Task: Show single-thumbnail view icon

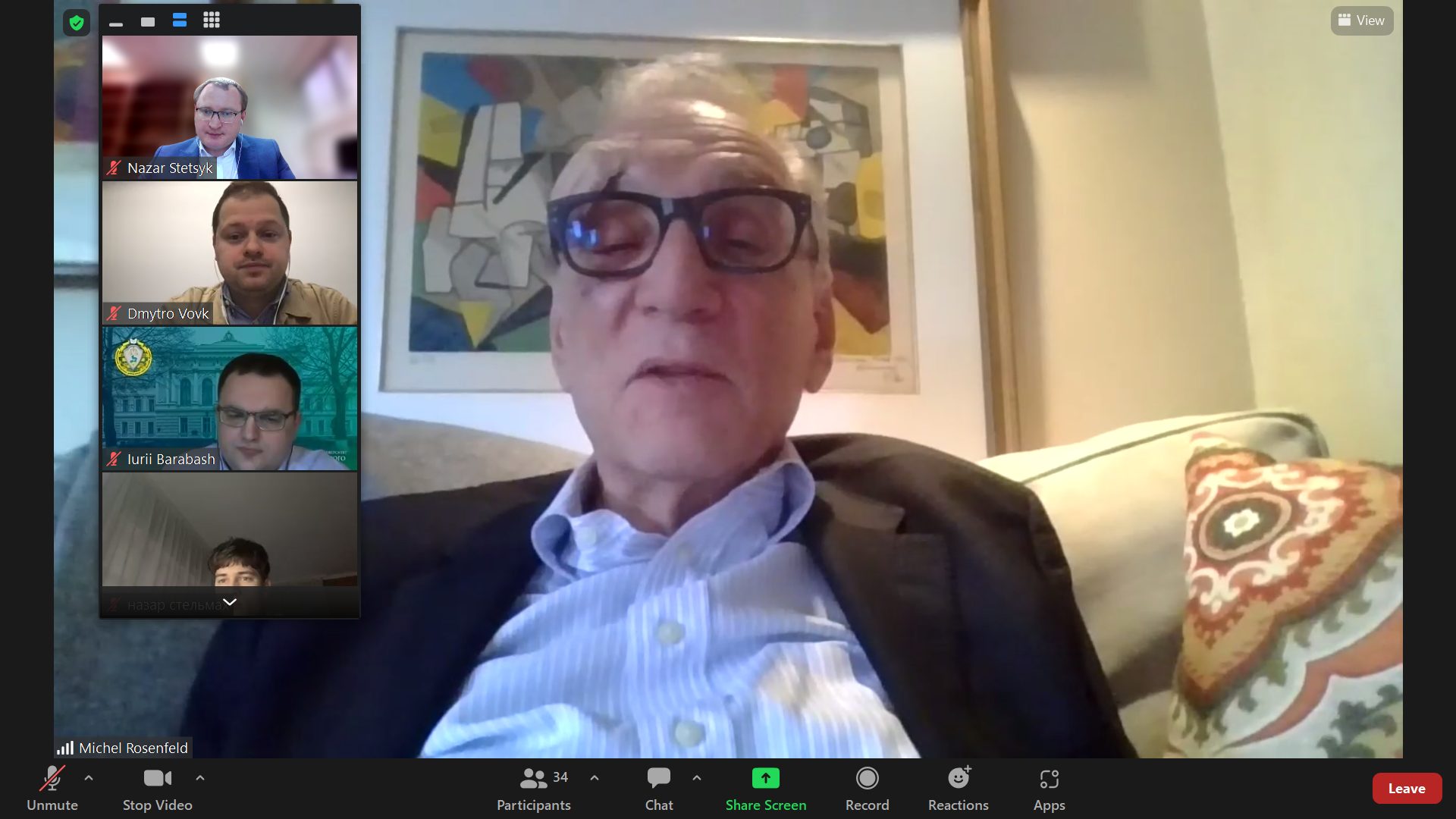Action: tap(148, 22)
